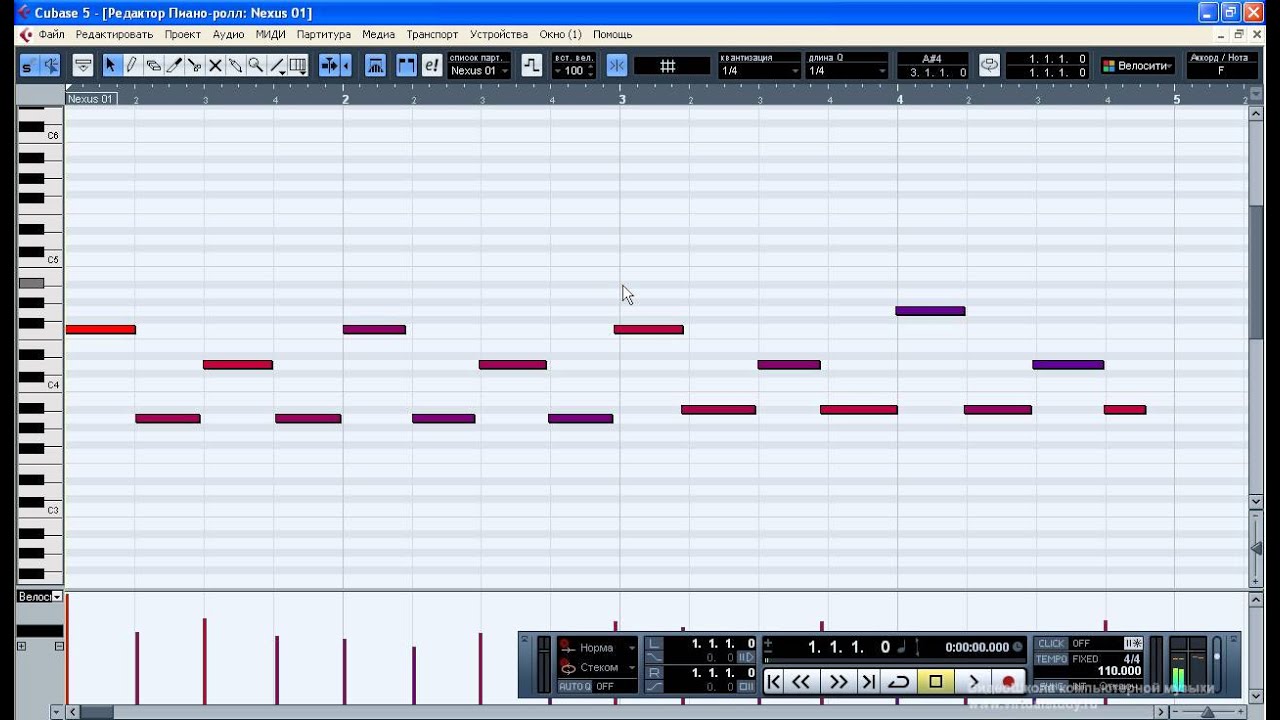Click the Rewind transport button
The width and height of the screenshot is (1280, 720).
tap(801, 682)
